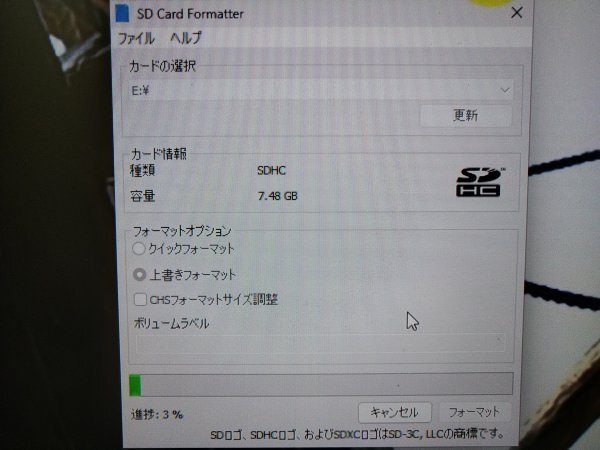Focus the ボリュームラベル input field
The width and height of the screenshot is (600, 450).
click(320, 343)
